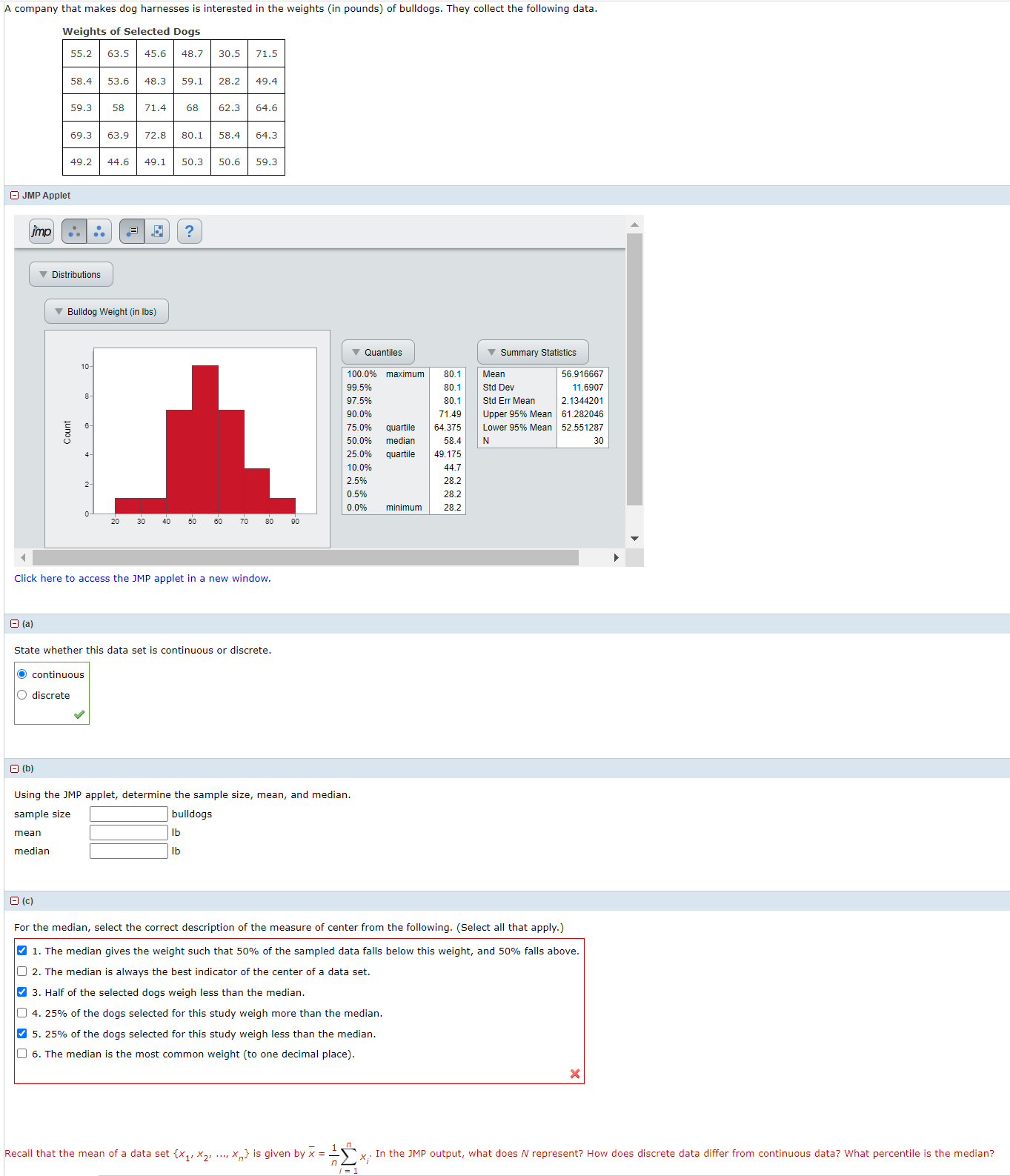
Task: Click the median input field
Action: tap(129, 851)
